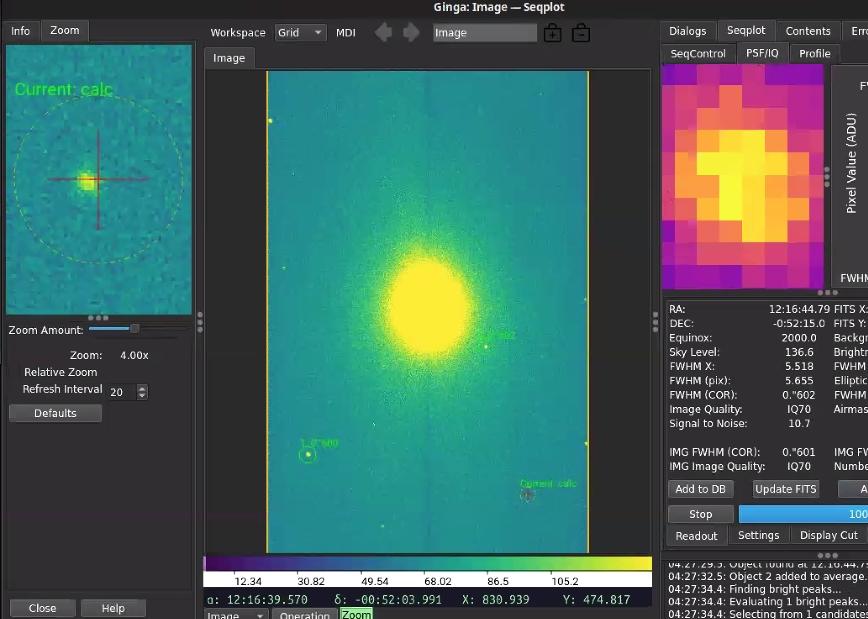Click the 'Current: calc' marker in main image
Screen dimensions: 868x619
click(528, 494)
